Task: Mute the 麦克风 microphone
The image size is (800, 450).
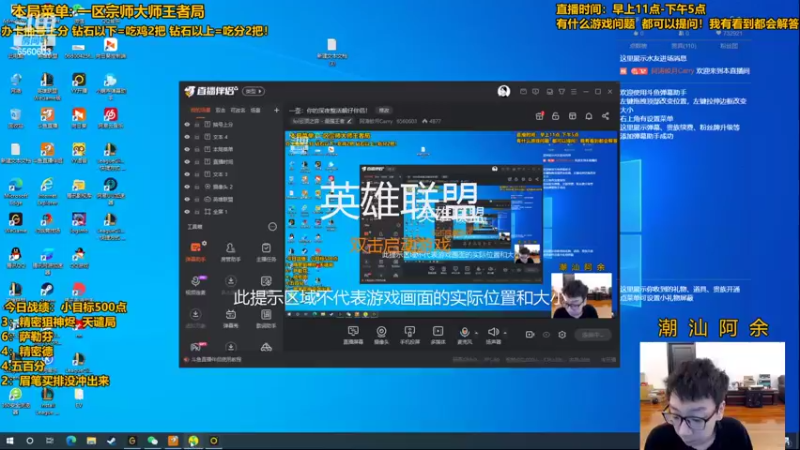Action: [x=464, y=335]
